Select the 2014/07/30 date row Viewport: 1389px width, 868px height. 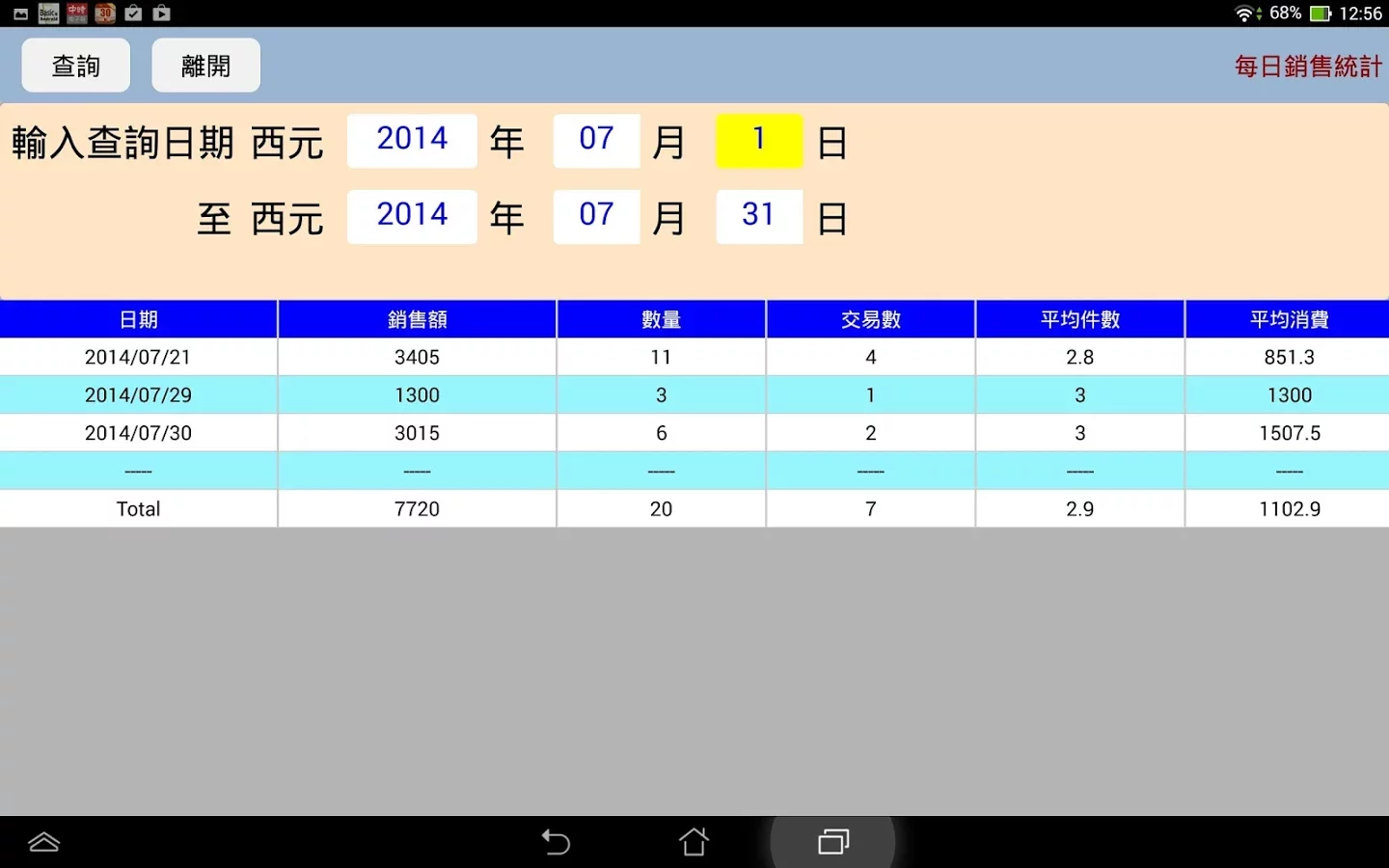694,433
